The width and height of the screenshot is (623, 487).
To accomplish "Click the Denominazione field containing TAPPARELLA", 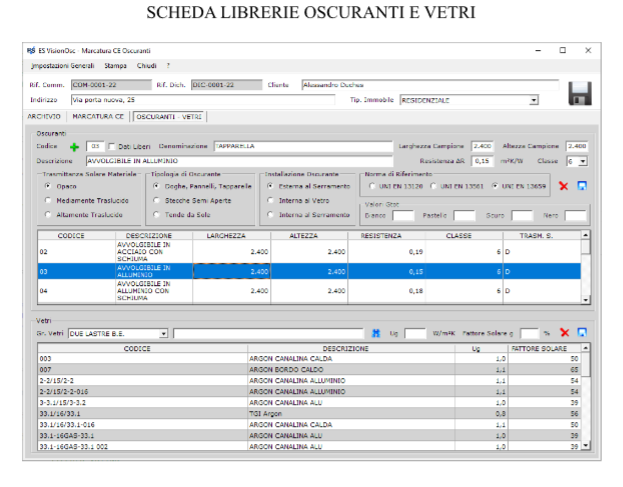I will point(303,146).
